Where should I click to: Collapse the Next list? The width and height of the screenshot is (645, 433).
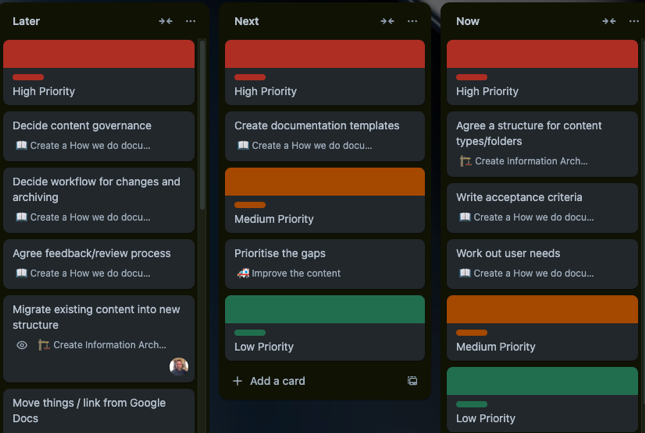click(x=387, y=21)
